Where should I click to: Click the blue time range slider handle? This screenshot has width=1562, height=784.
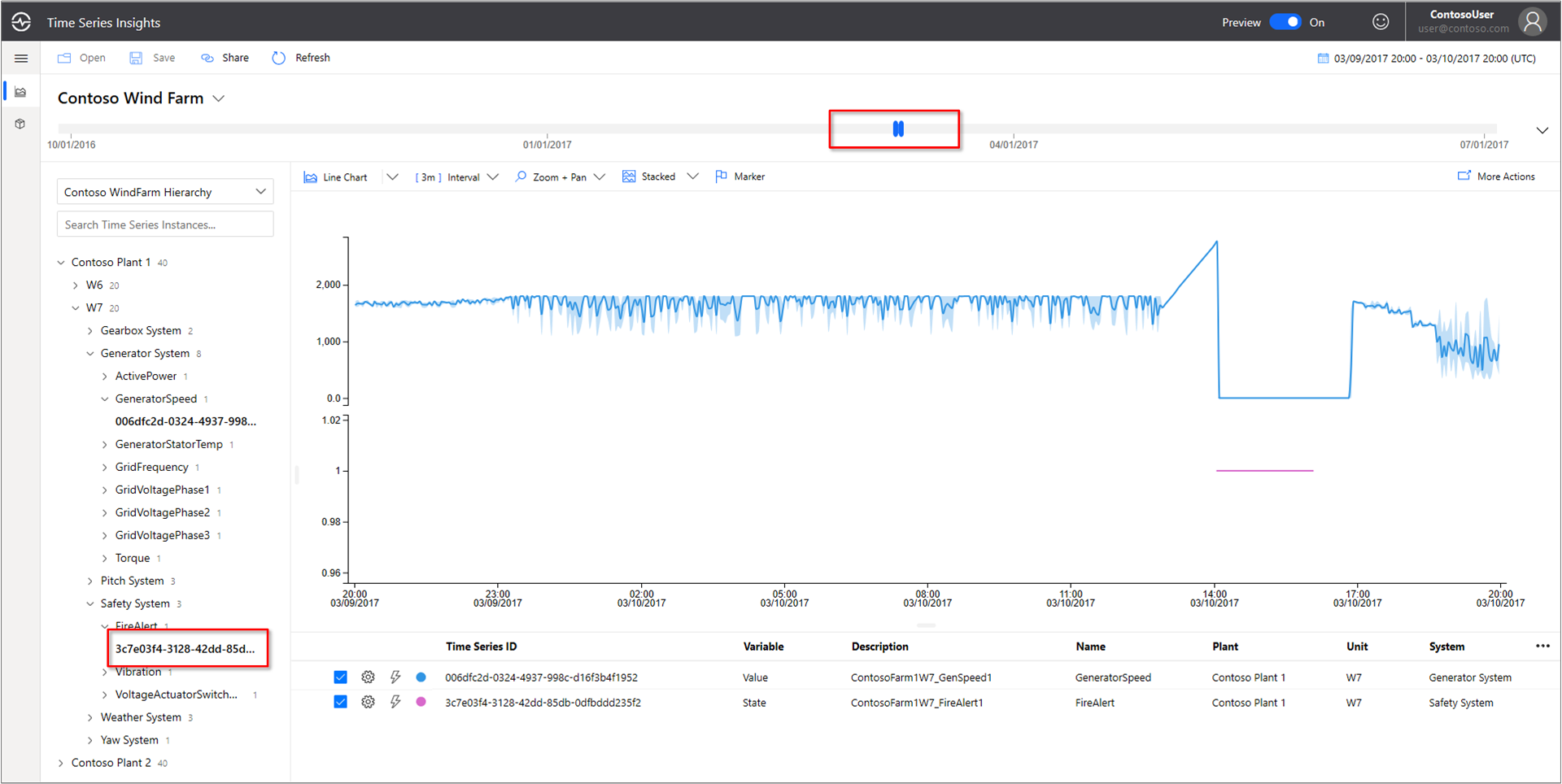pos(898,128)
